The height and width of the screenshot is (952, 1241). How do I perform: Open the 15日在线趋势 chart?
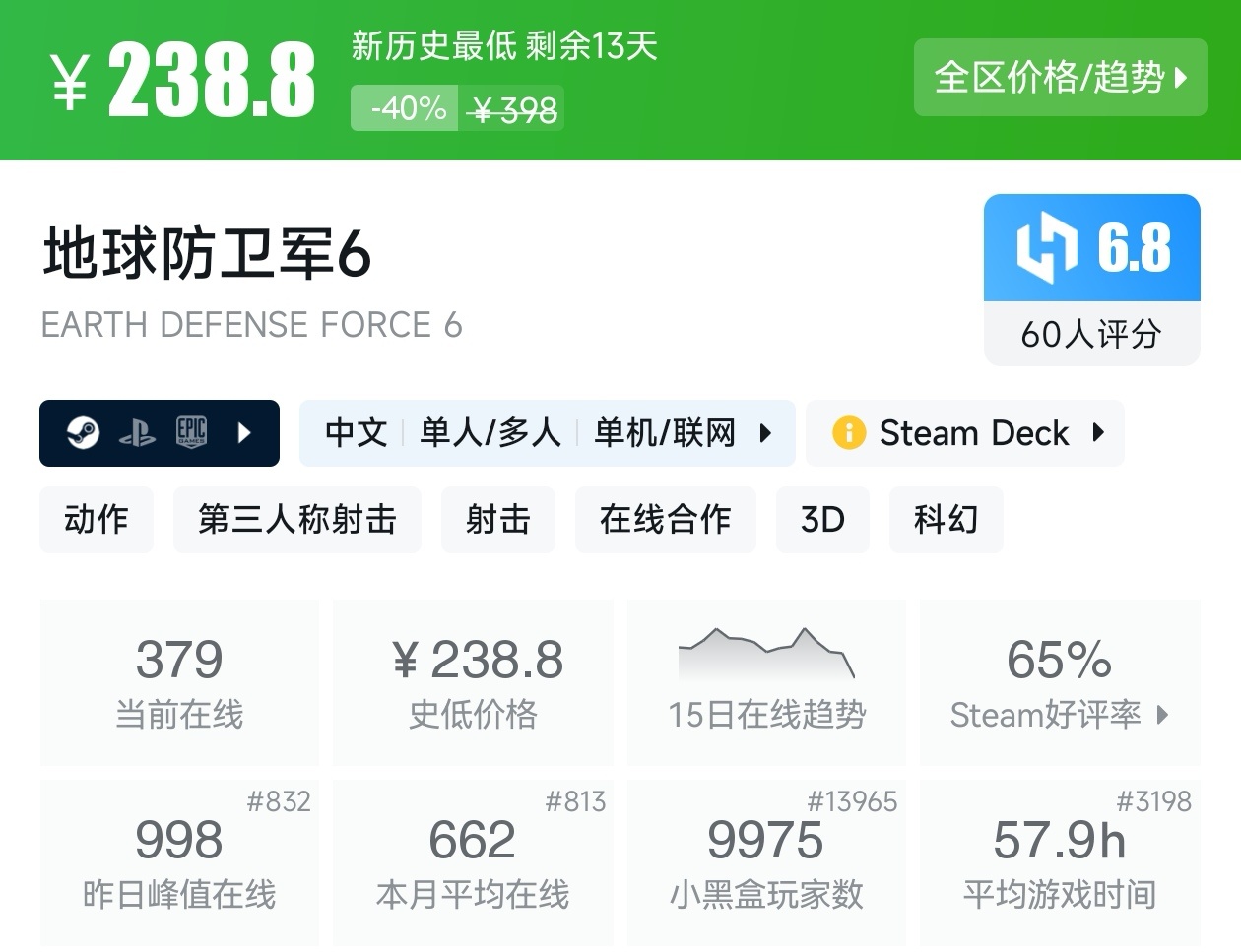(x=766, y=681)
